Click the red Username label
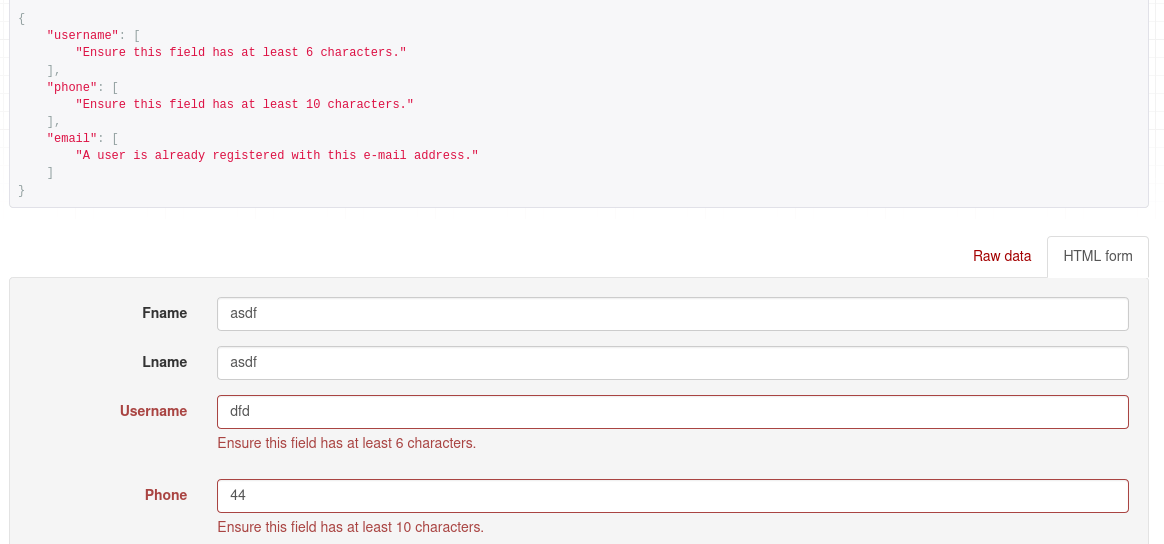Screen dimensions: 1164x544 154,411
